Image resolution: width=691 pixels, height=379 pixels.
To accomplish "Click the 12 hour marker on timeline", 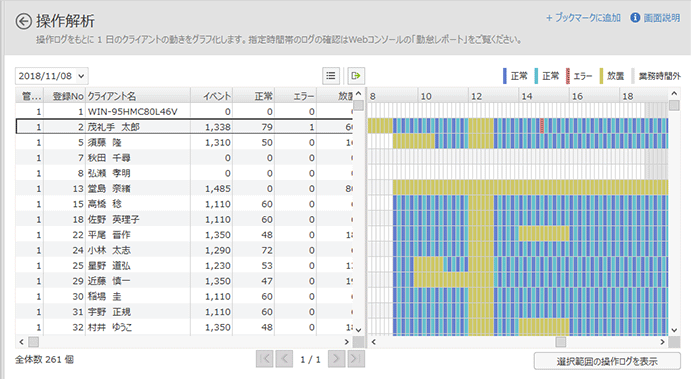I will pyautogui.click(x=476, y=96).
